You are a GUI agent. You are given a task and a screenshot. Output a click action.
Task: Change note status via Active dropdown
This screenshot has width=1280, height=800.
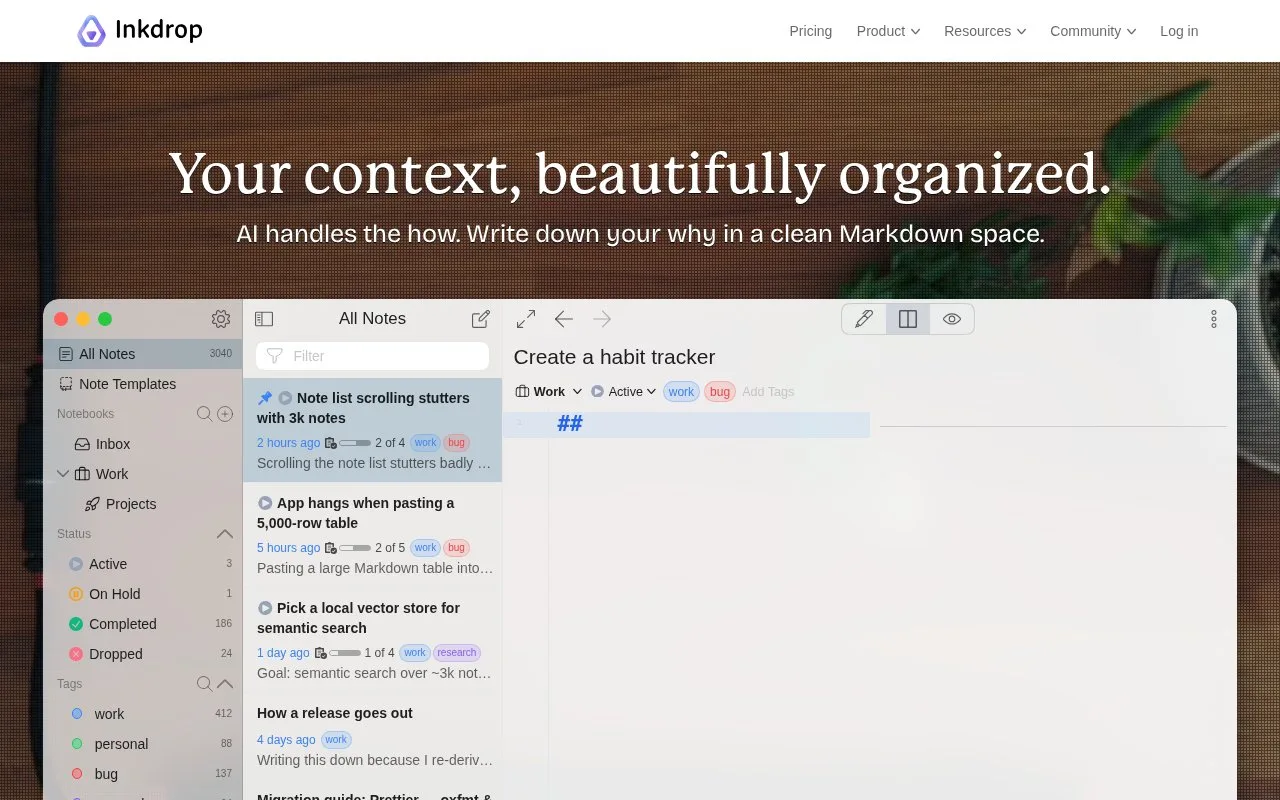(x=624, y=392)
